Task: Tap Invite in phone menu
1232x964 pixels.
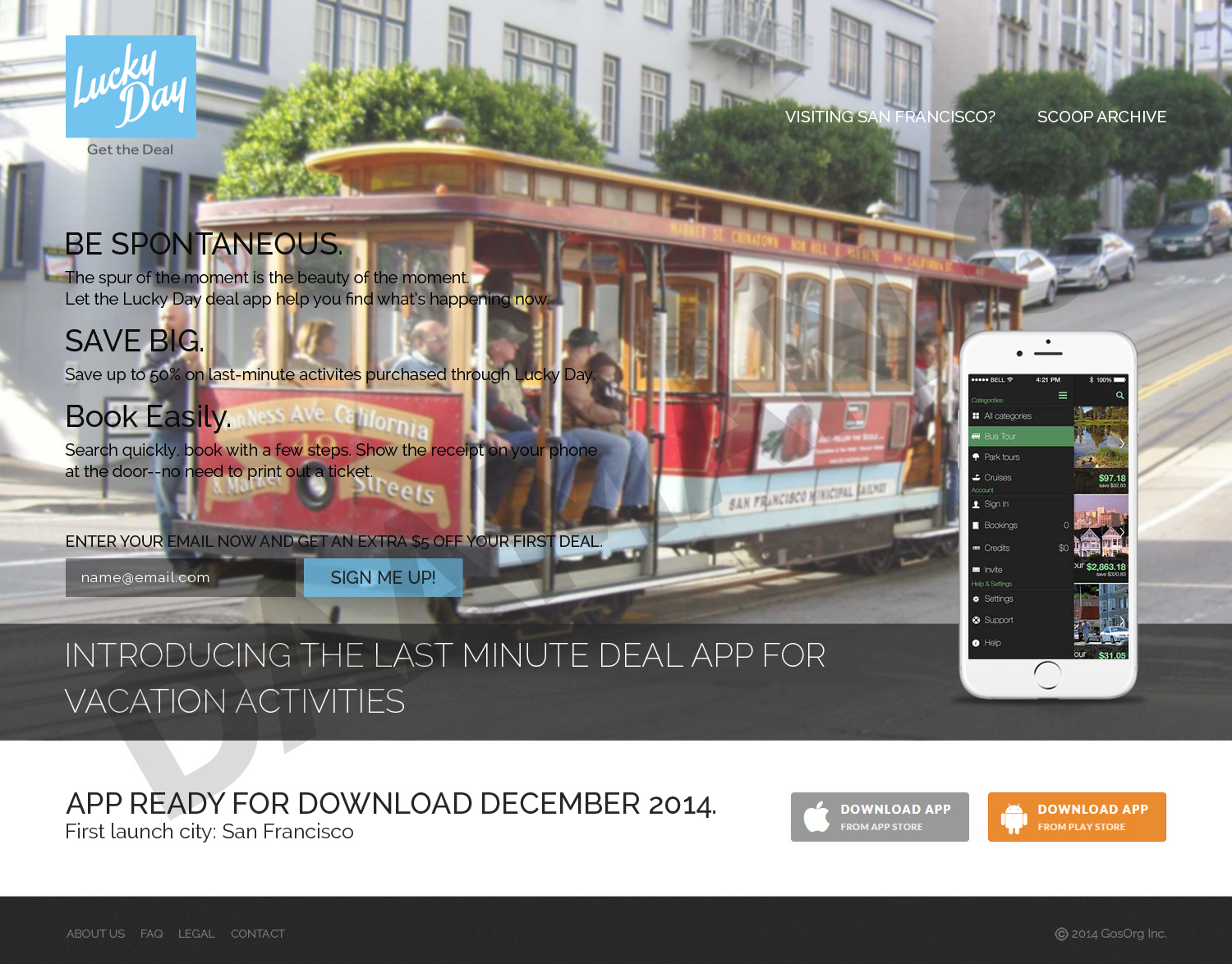Action: point(1021,570)
